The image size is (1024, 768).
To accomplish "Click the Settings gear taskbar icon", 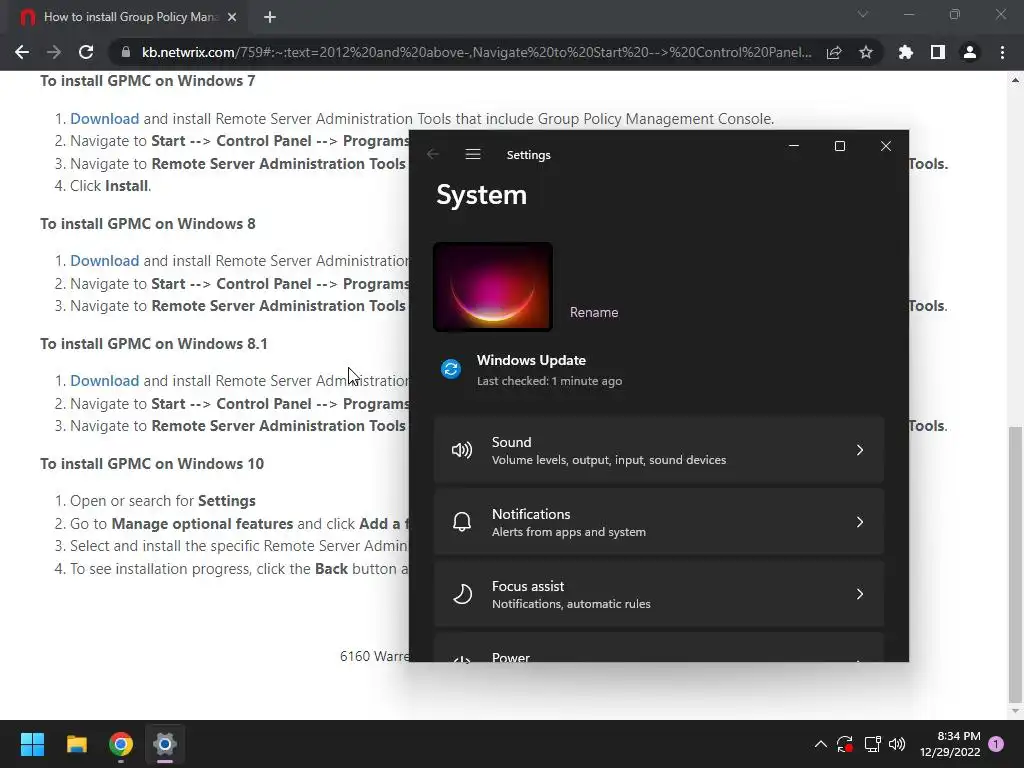I will 165,744.
